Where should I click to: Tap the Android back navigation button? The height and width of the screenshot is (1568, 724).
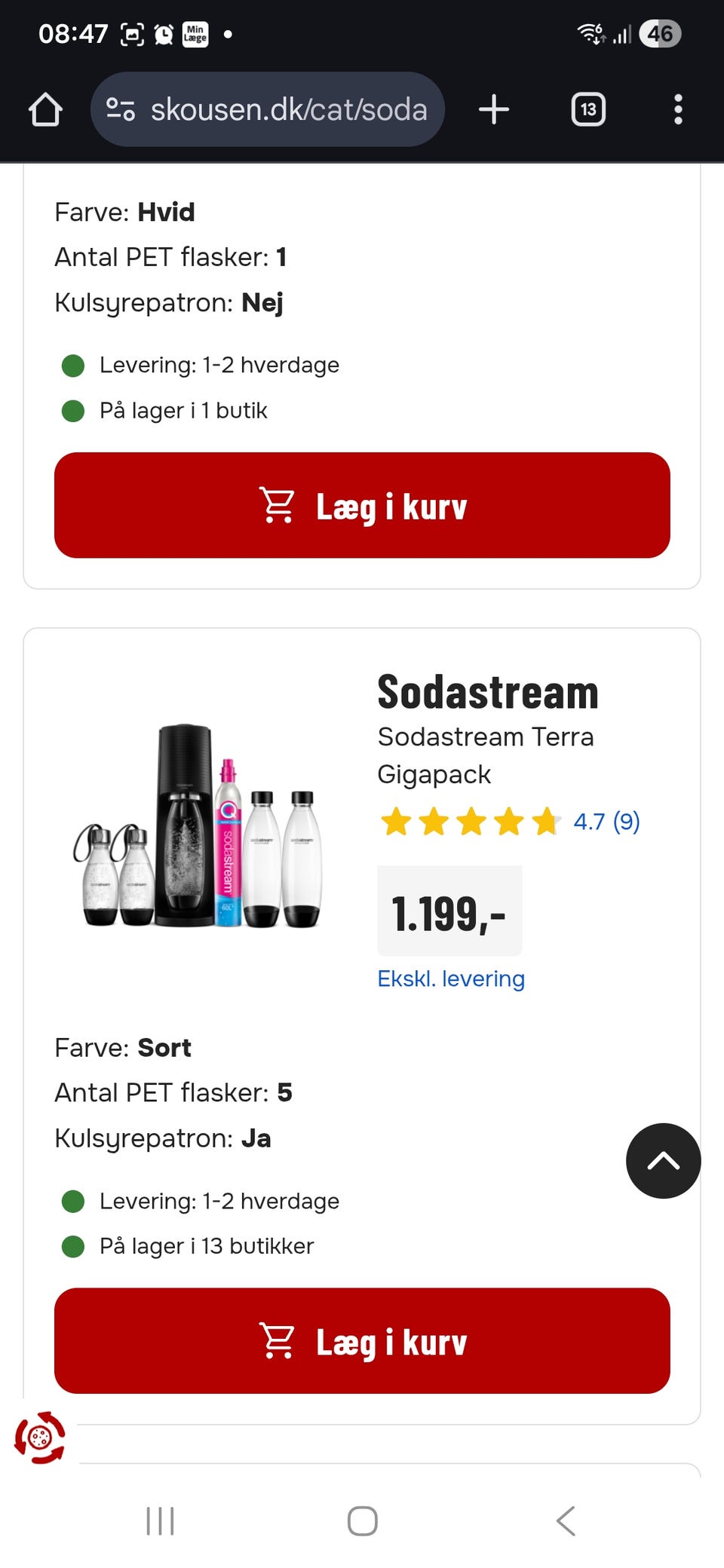(x=566, y=1521)
